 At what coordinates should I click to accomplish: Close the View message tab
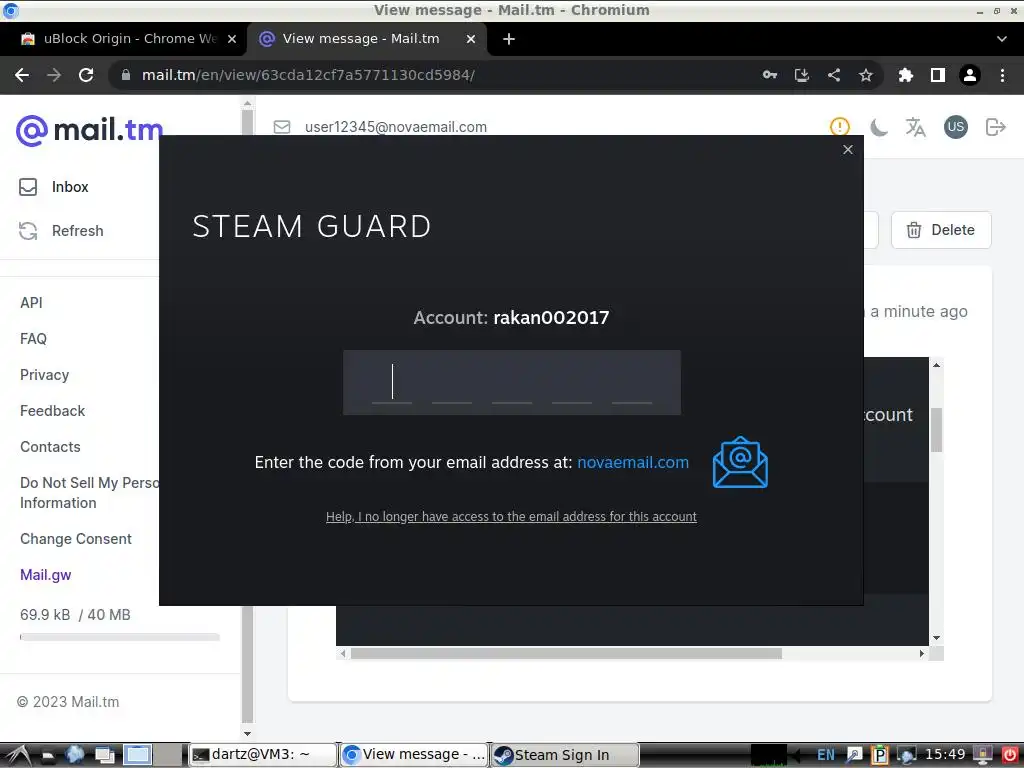tap(471, 39)
